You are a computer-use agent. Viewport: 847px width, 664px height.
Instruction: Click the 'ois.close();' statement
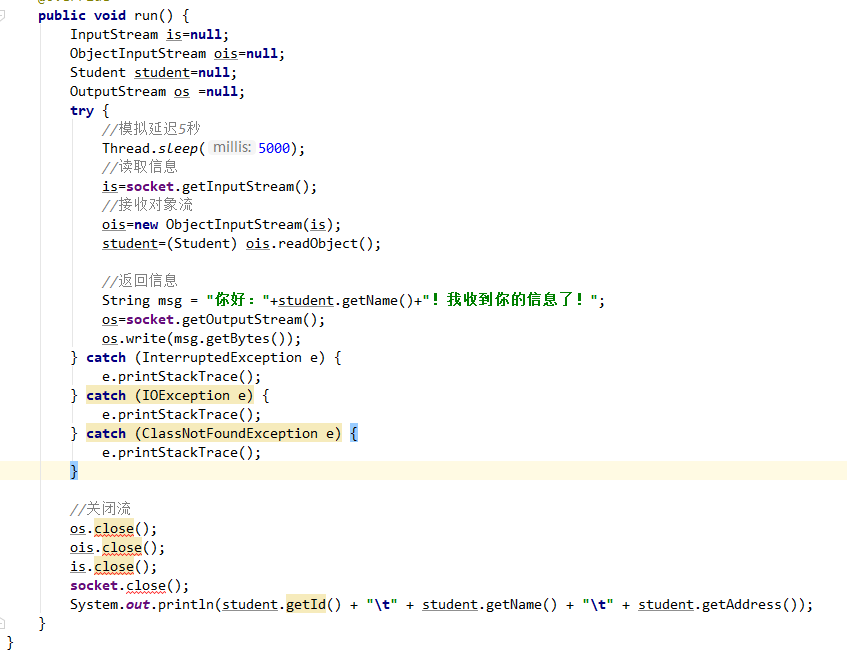click(x=118, y=548)
